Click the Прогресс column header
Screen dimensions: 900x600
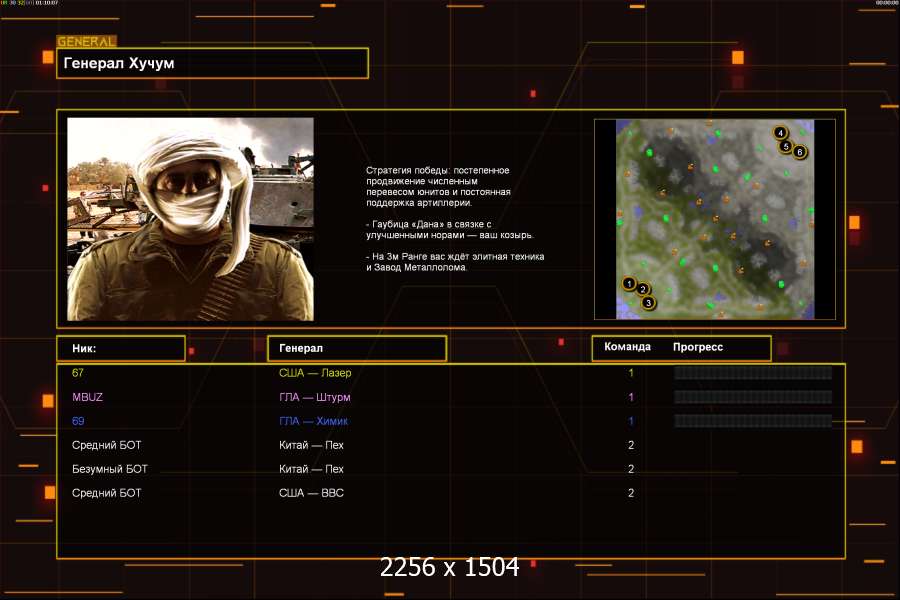698,347
